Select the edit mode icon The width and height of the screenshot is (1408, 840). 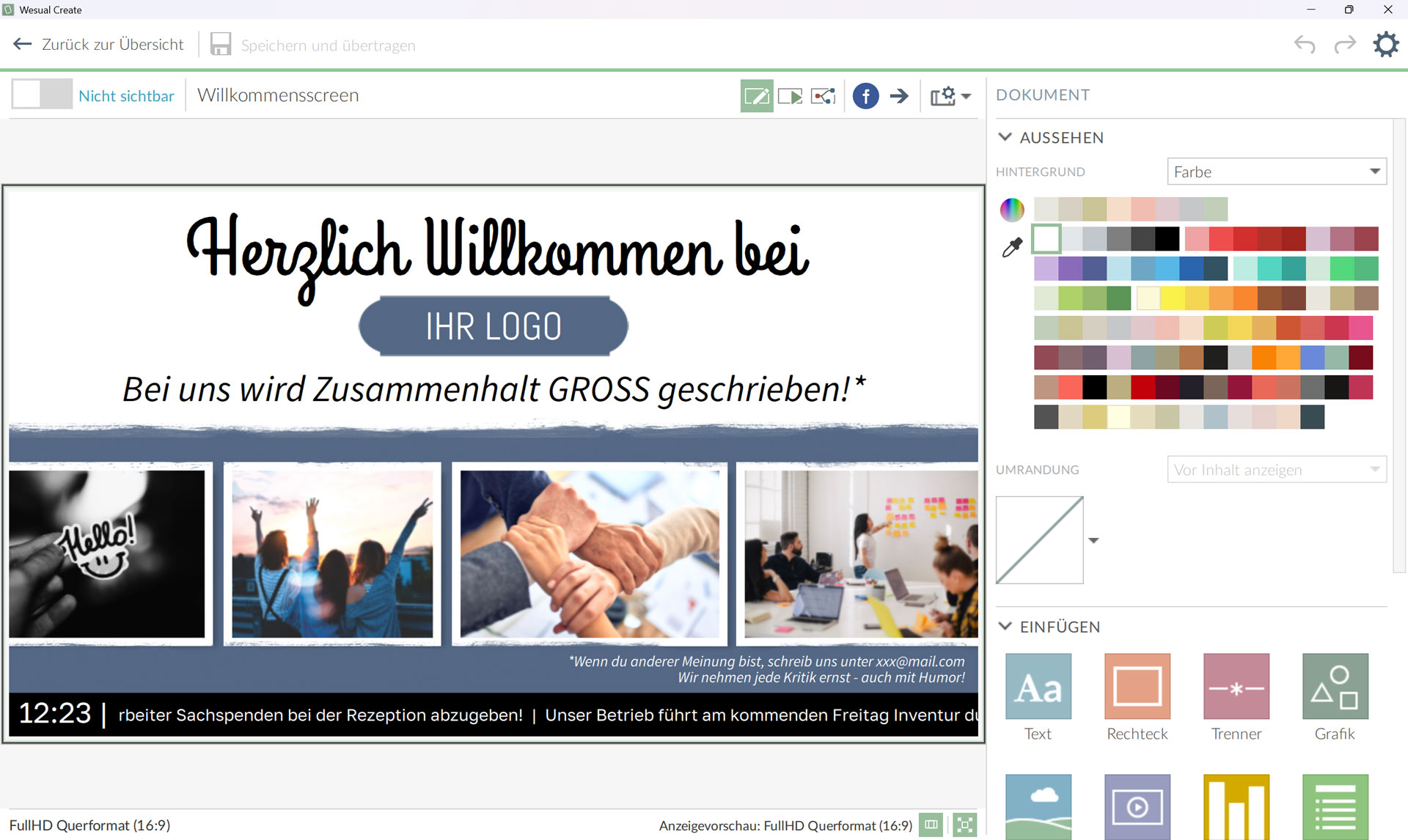point(756,96)
